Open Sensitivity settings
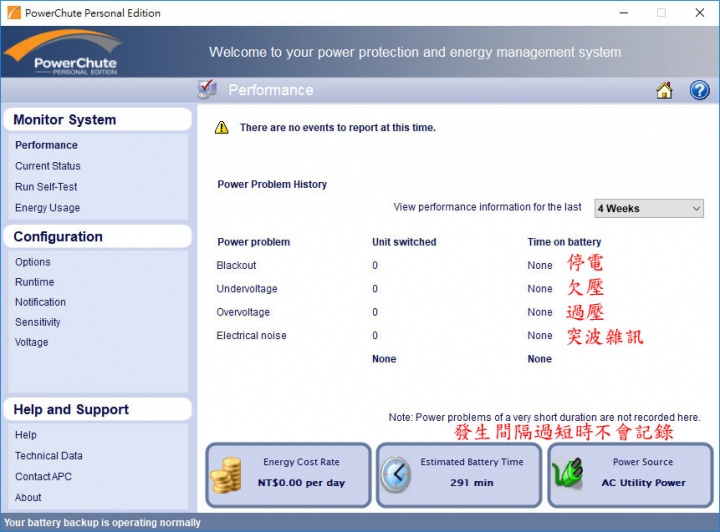The height and width of the screenshot is (532, 720). 38,322
